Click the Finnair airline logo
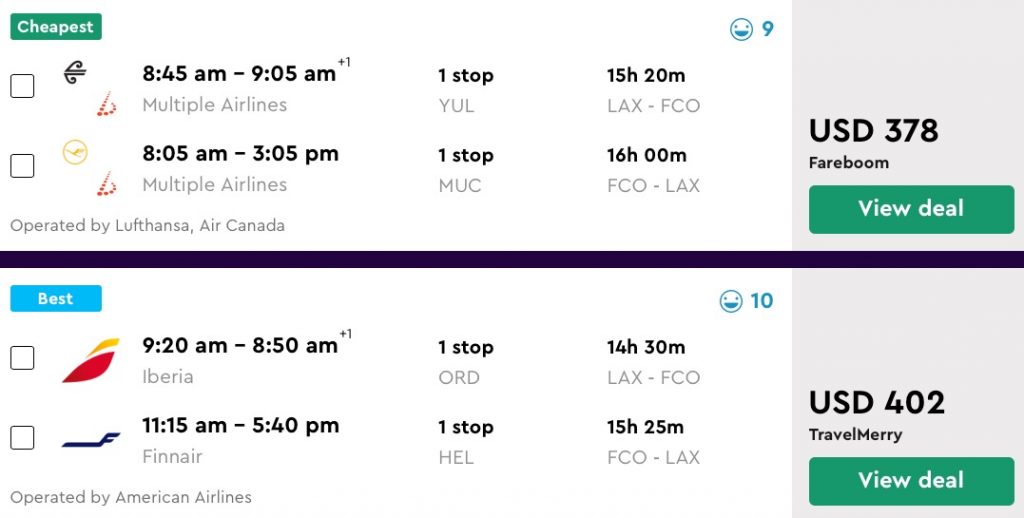 (x=91, y=440)
